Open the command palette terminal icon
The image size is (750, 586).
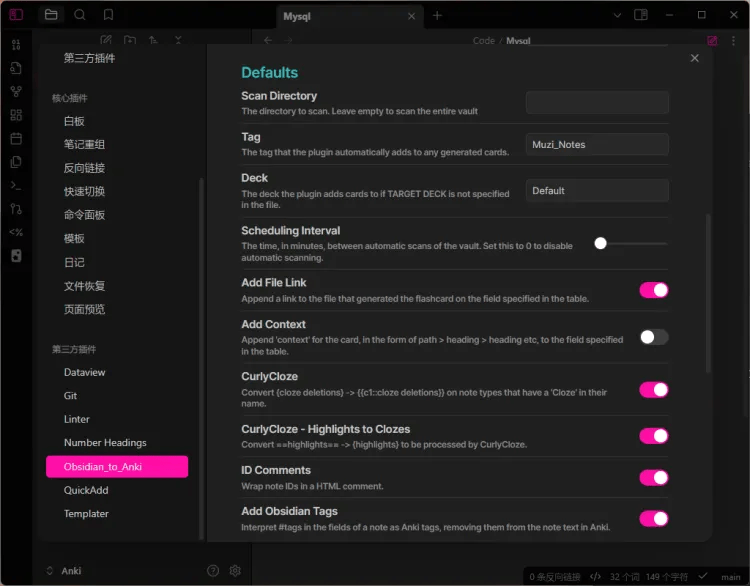[16, 186]
